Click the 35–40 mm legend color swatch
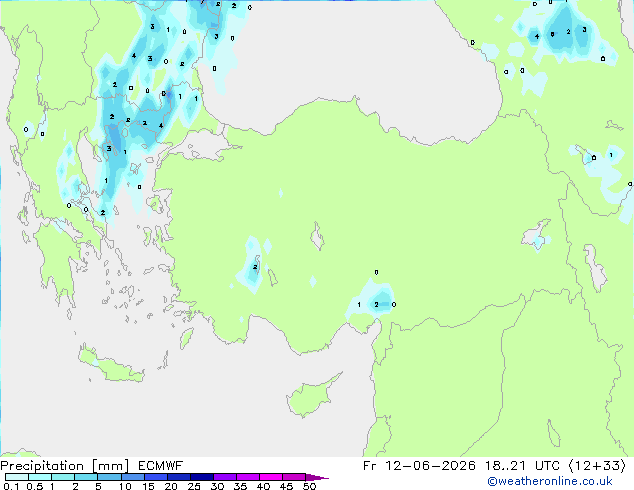Screen dimensions: 634x490 click(247, 477)
